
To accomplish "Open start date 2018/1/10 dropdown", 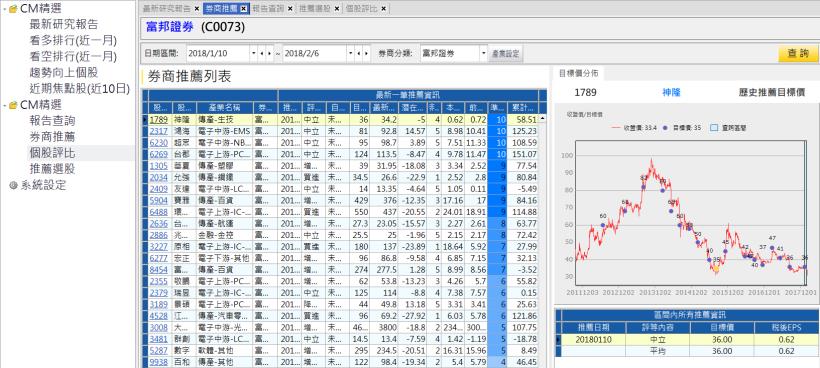I will [254, 53].
